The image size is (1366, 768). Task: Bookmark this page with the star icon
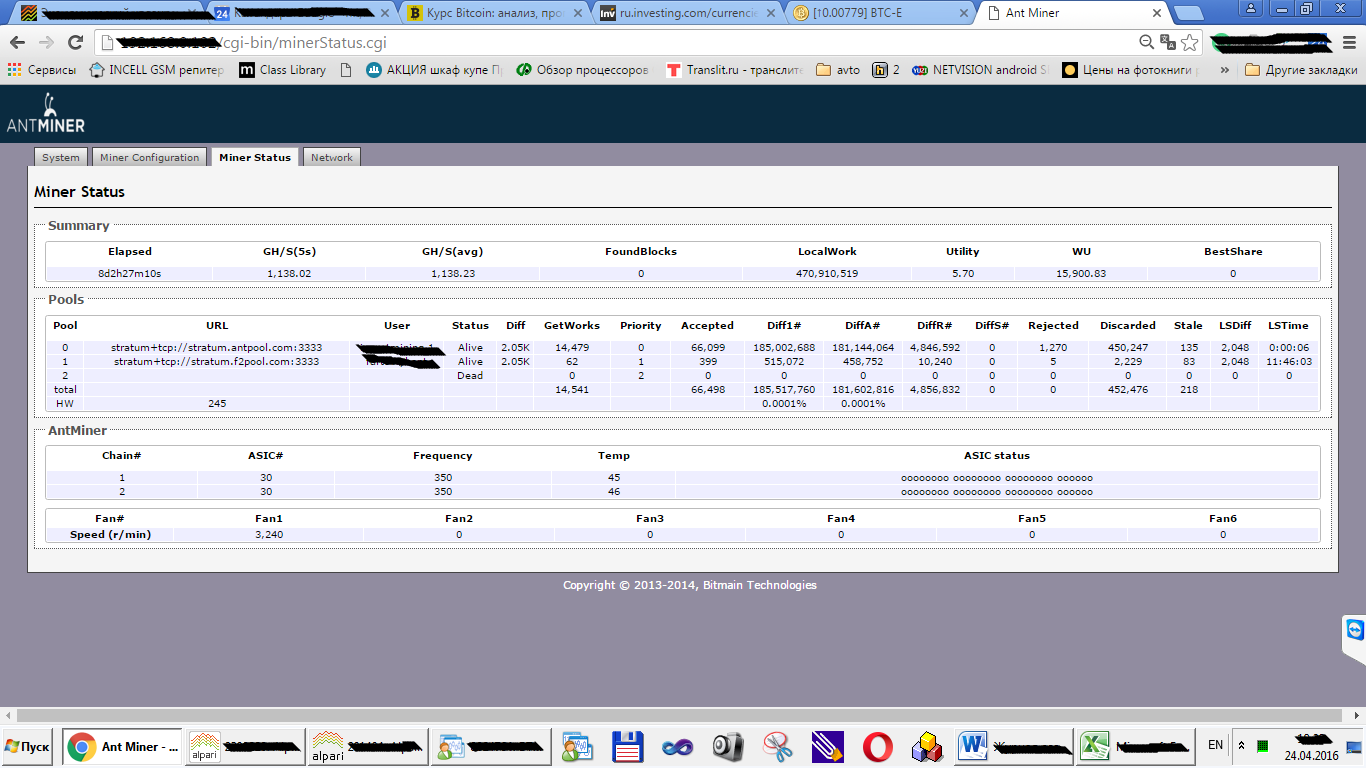pyautogui.click(x=1189, y=43)
